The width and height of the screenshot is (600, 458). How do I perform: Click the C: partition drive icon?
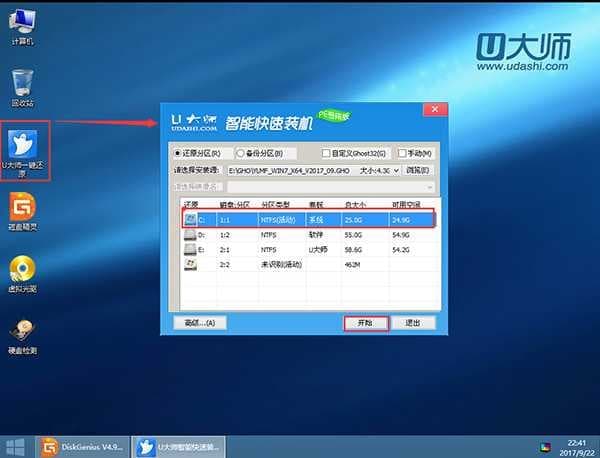(190, 220)
